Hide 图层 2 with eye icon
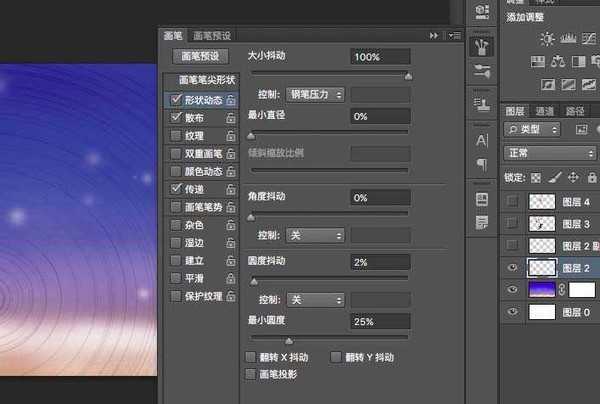The height and width of the screenshot is (404, 600). coord(513,267)
